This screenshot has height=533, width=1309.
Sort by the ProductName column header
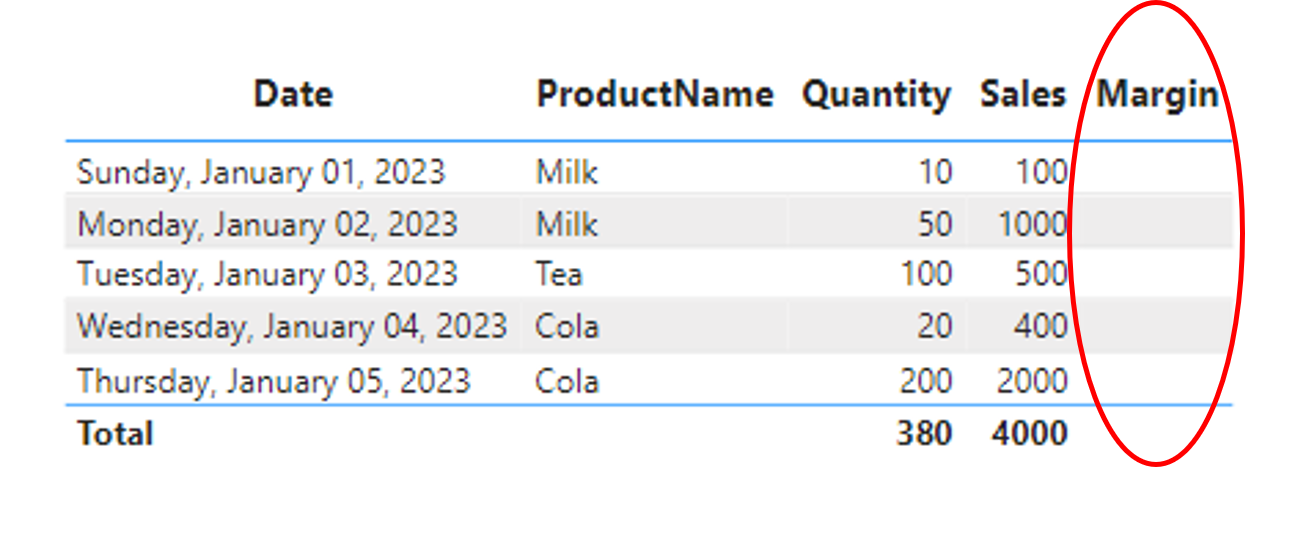655,95
